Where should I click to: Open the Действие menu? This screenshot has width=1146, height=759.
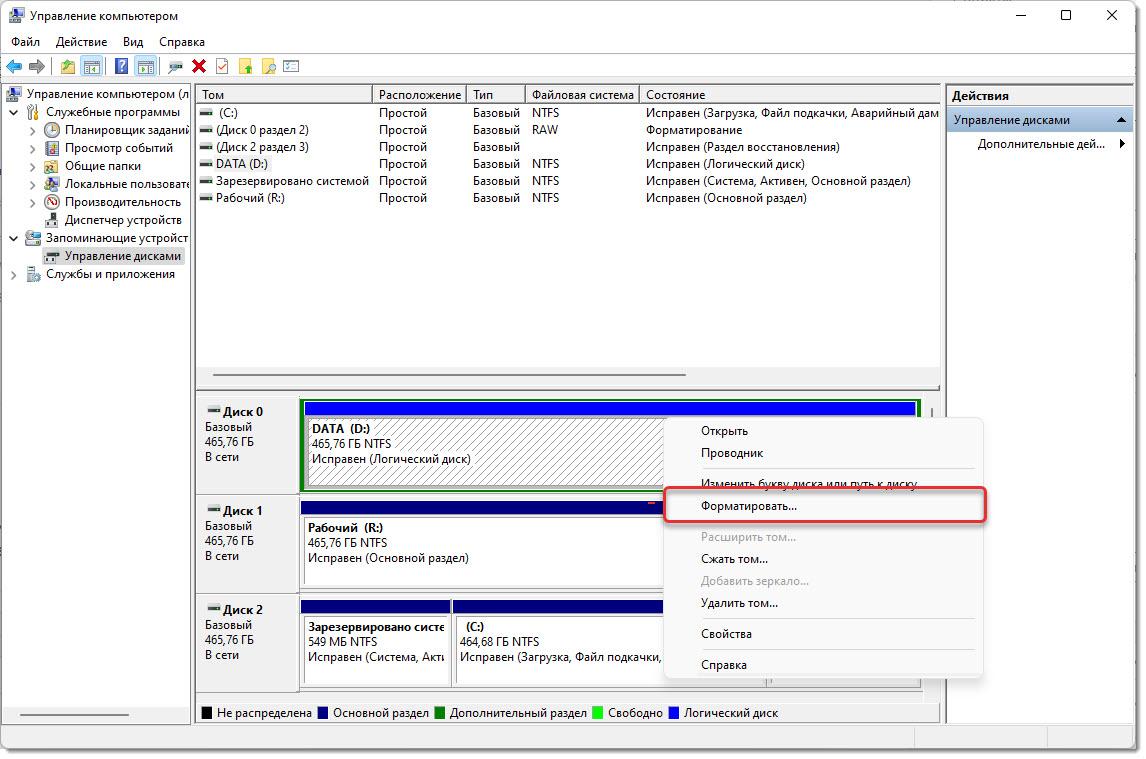pyautogui.click(x=81, y=42)
